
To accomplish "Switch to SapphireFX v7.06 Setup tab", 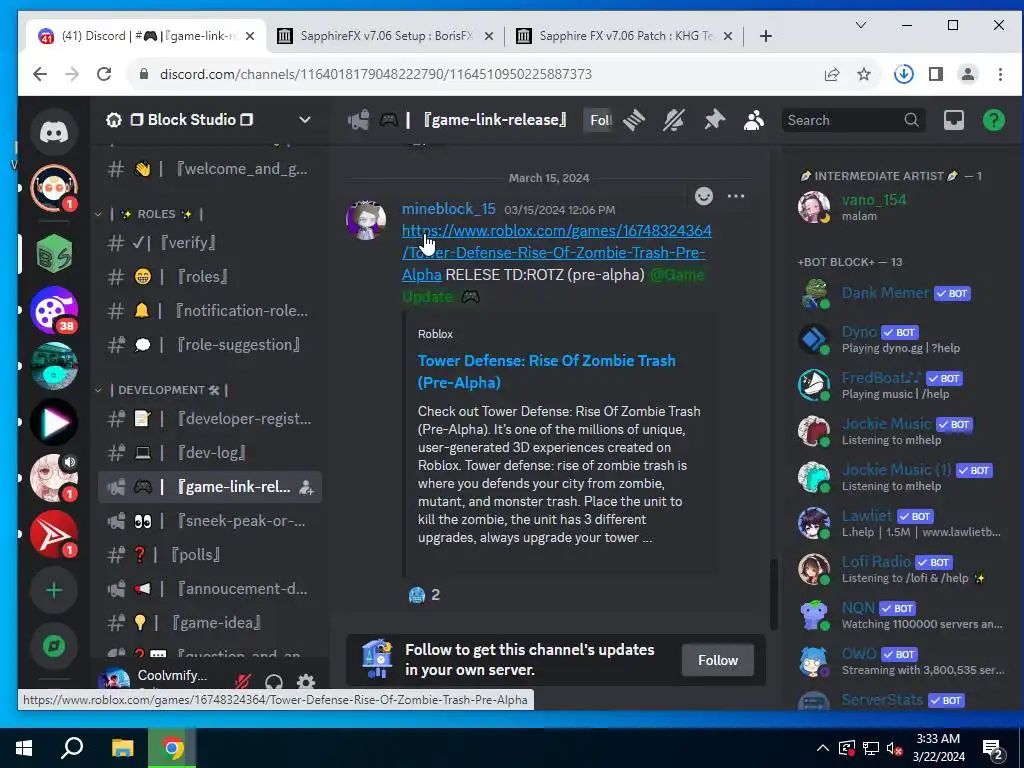I will click(x=385, y=36).
